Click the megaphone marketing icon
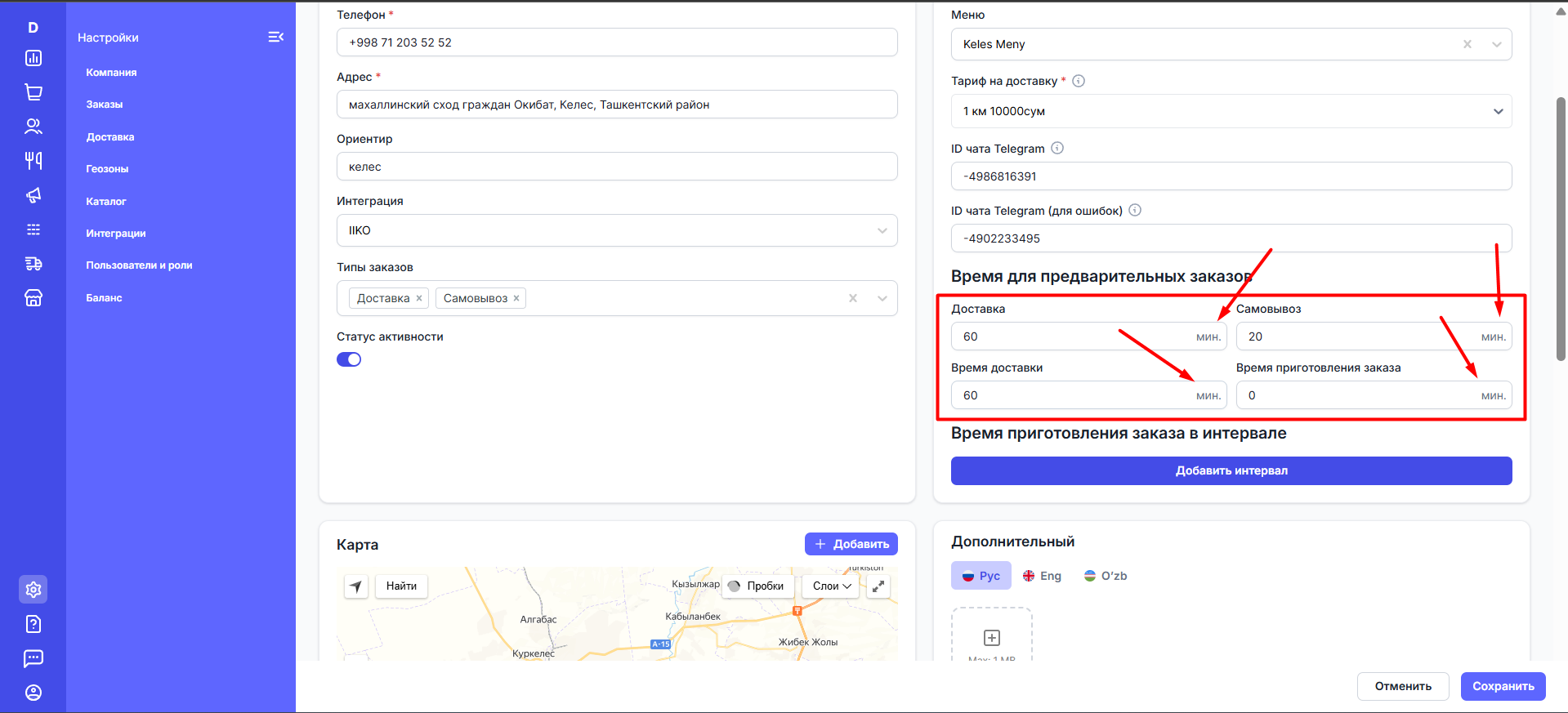Screen dimensions: 1568x713 pos(34,195)
